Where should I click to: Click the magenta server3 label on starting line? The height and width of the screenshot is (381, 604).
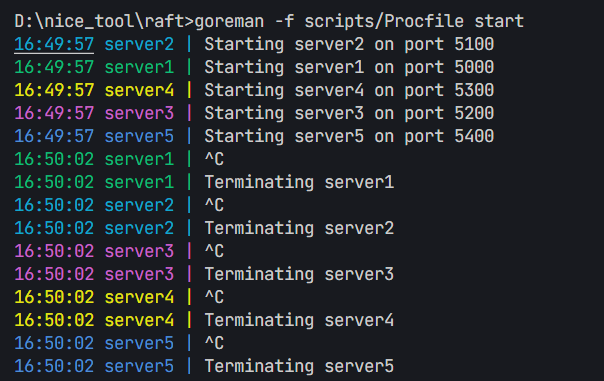pos(139,113)
